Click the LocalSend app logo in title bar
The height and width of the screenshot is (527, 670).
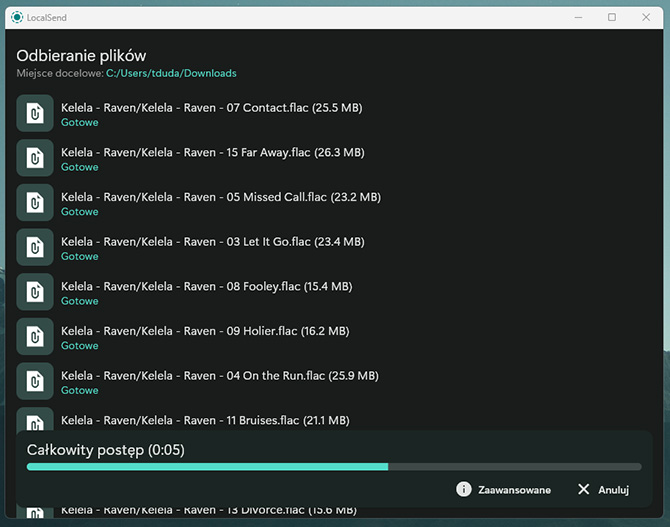click(x=17, y=18)
